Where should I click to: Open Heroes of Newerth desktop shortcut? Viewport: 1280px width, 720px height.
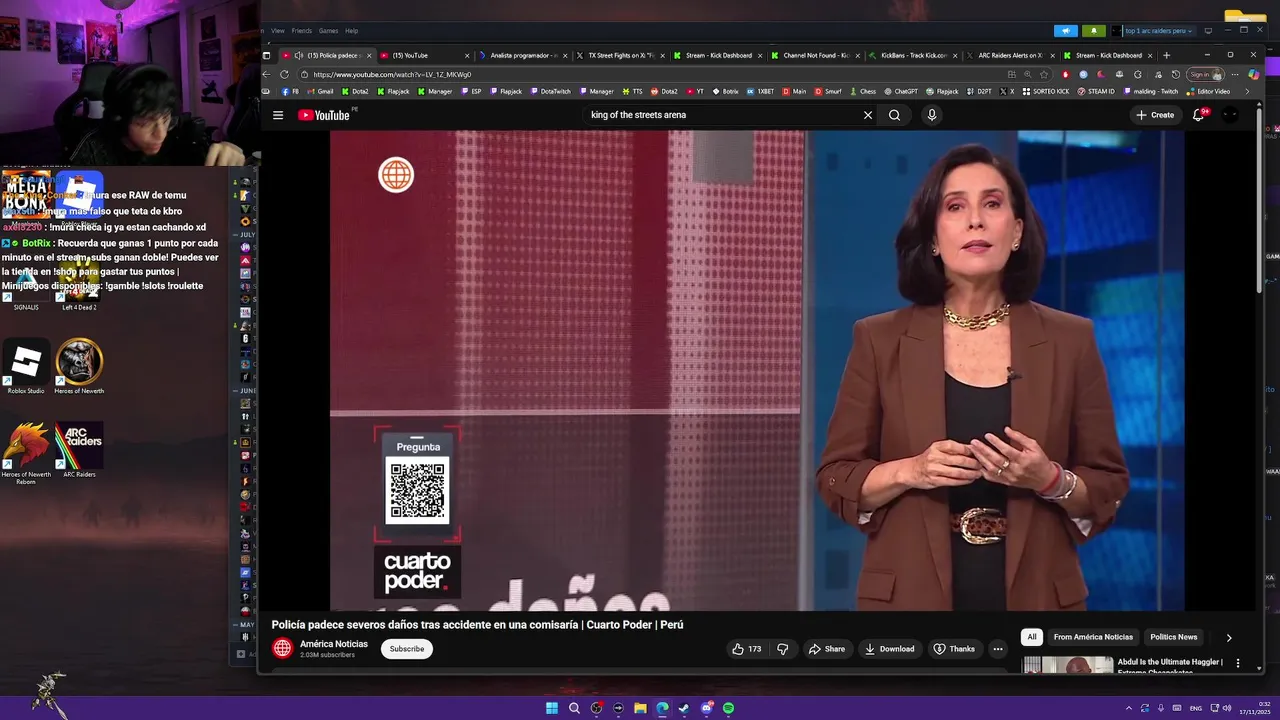pos(79,367)
